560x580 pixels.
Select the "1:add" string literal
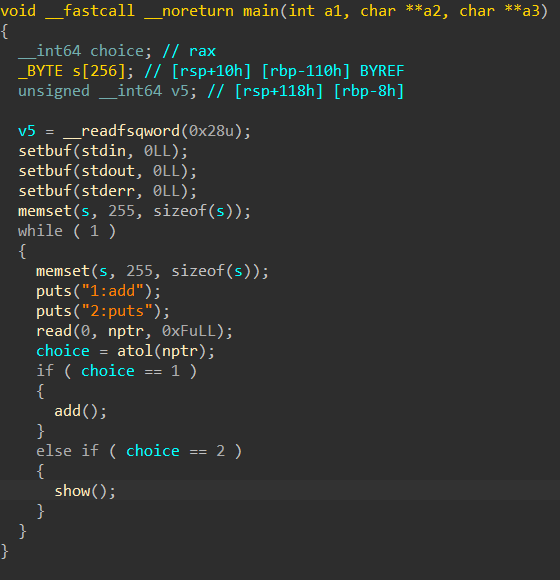tap(112, 291)
